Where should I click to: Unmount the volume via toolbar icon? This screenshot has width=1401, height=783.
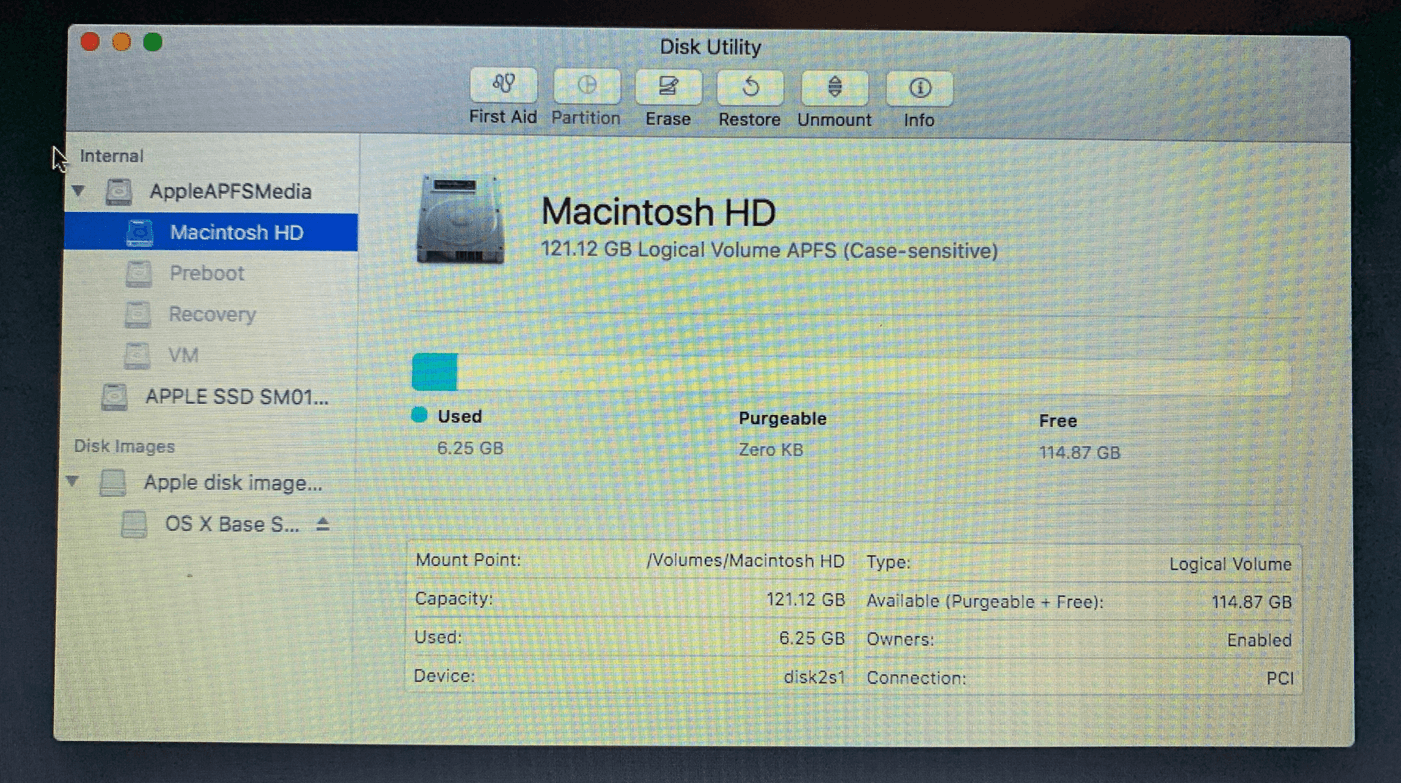coord(834,88)
